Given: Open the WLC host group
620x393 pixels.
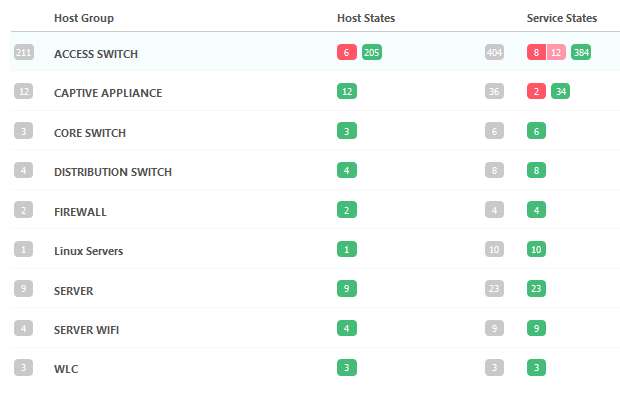Looking at the screenshot, I should (66, 369).
